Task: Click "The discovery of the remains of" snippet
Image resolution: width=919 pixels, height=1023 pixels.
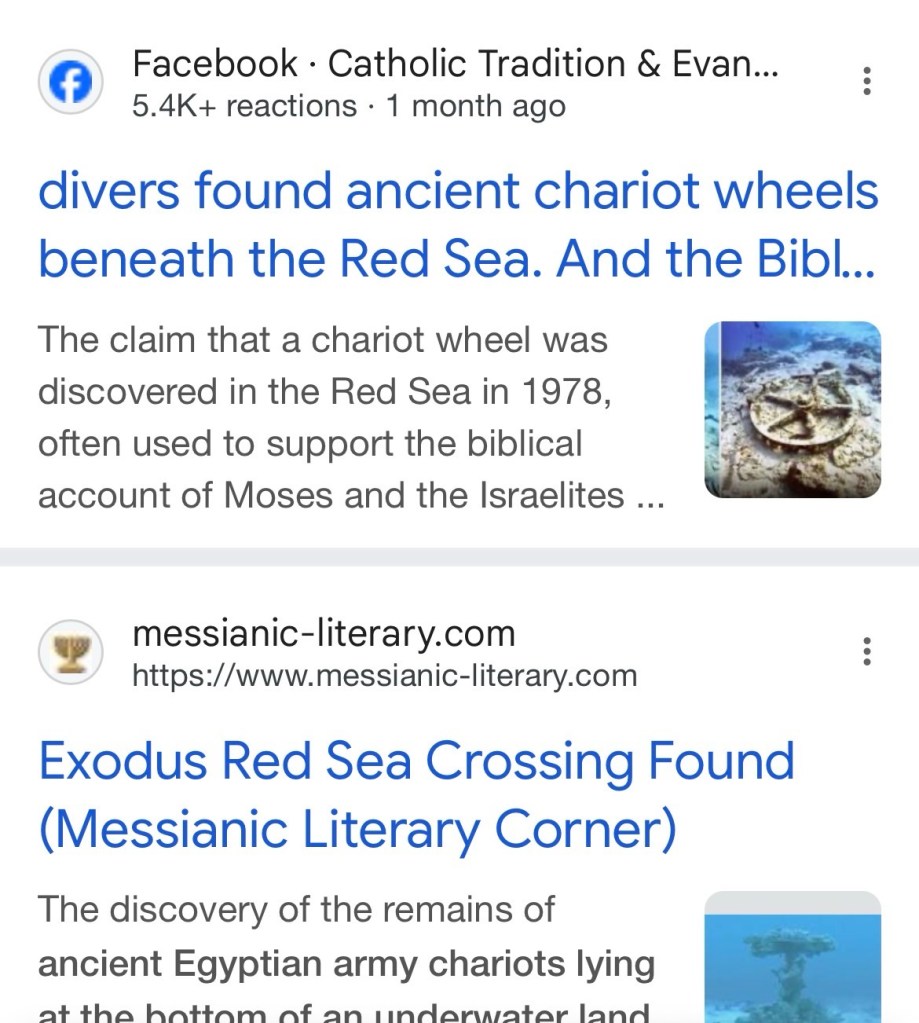Action: click(295, 910)
